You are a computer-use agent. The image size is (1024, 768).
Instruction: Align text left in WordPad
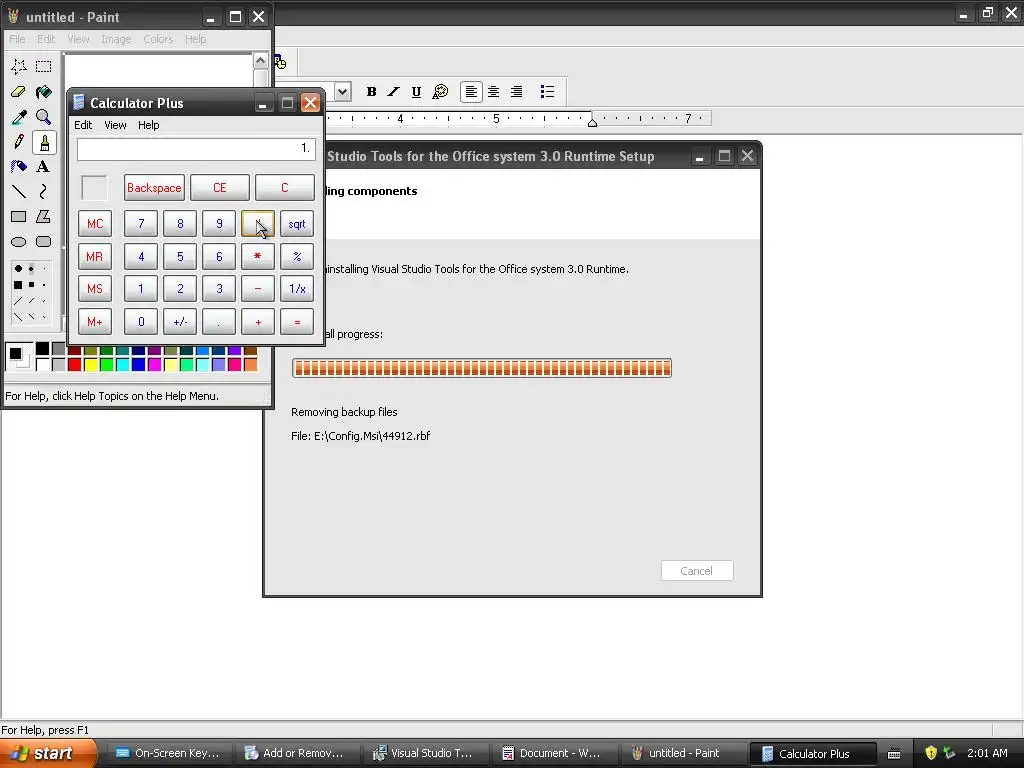471,92
